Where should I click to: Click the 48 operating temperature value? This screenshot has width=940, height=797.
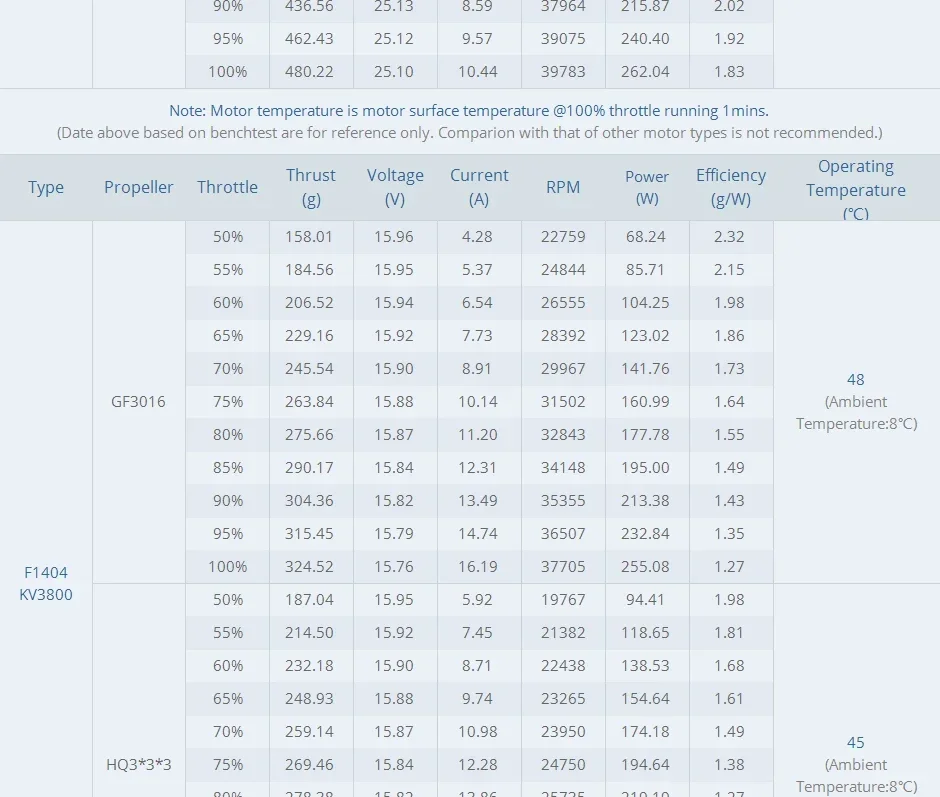click(855, 380)
